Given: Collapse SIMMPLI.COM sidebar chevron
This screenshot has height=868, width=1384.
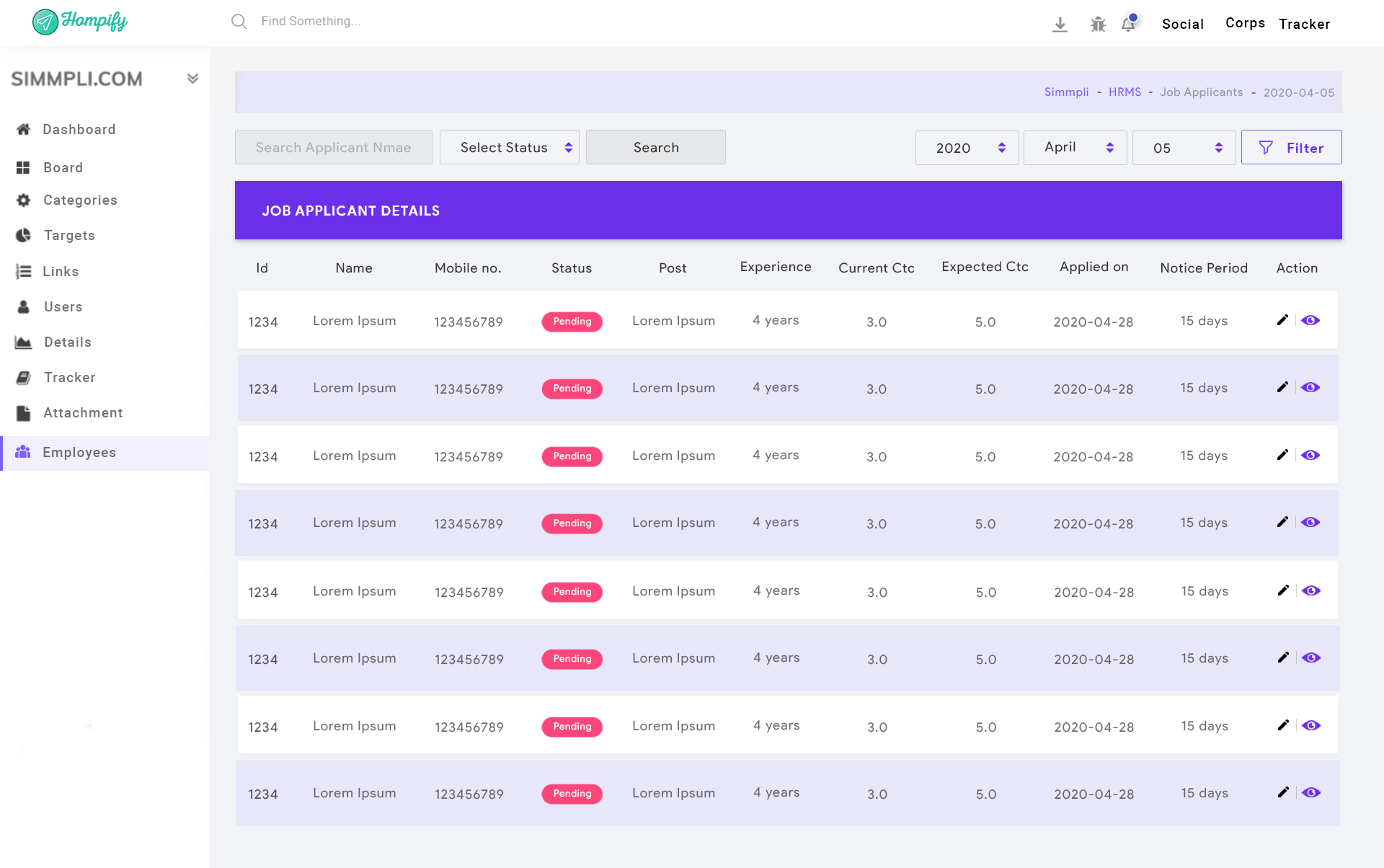Looking at the screenshot, I should click(192, 79).
